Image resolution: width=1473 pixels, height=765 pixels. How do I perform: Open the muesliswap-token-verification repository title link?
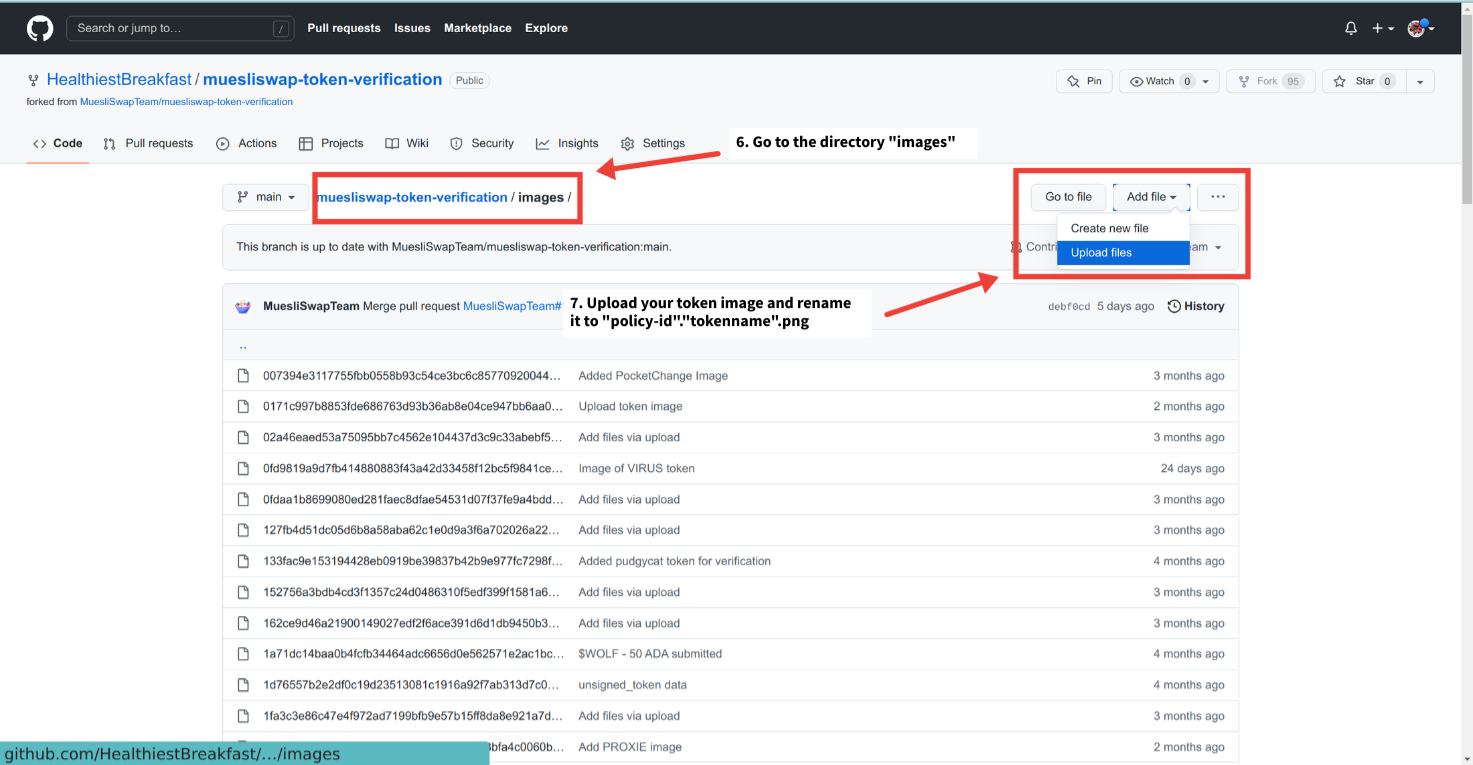tap(323, 80)
